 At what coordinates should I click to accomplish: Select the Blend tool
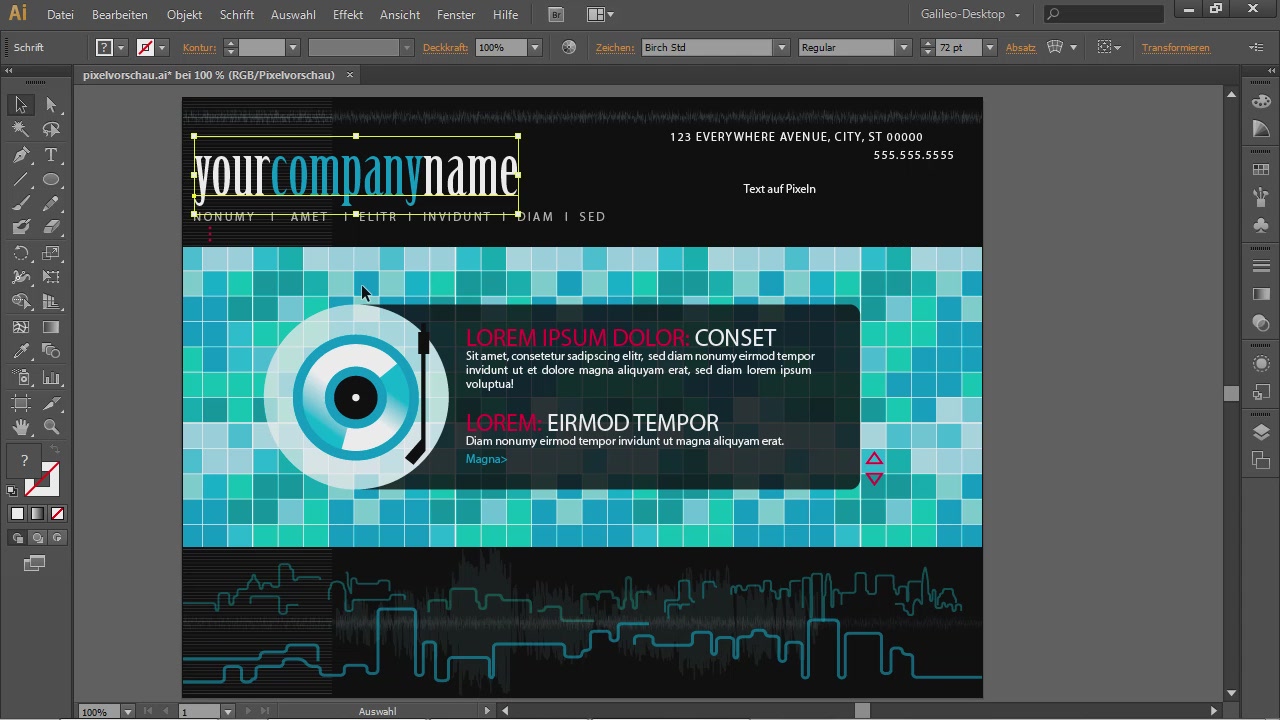point(51,352)
